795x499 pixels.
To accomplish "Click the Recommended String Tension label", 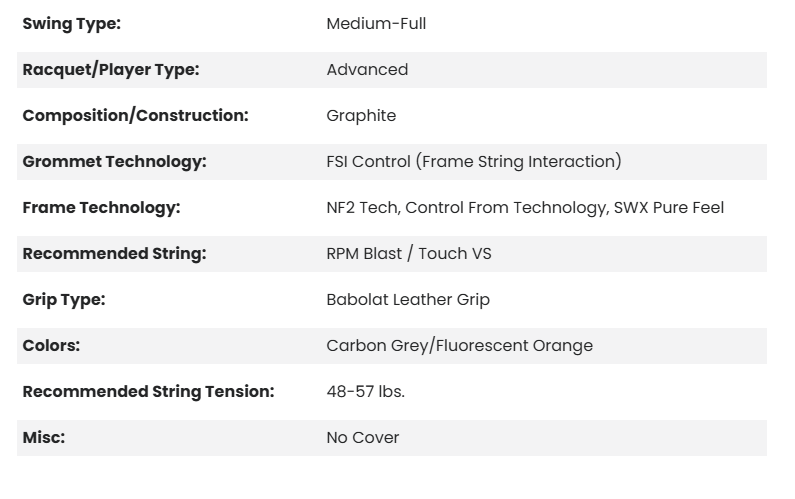I will 148,392.
